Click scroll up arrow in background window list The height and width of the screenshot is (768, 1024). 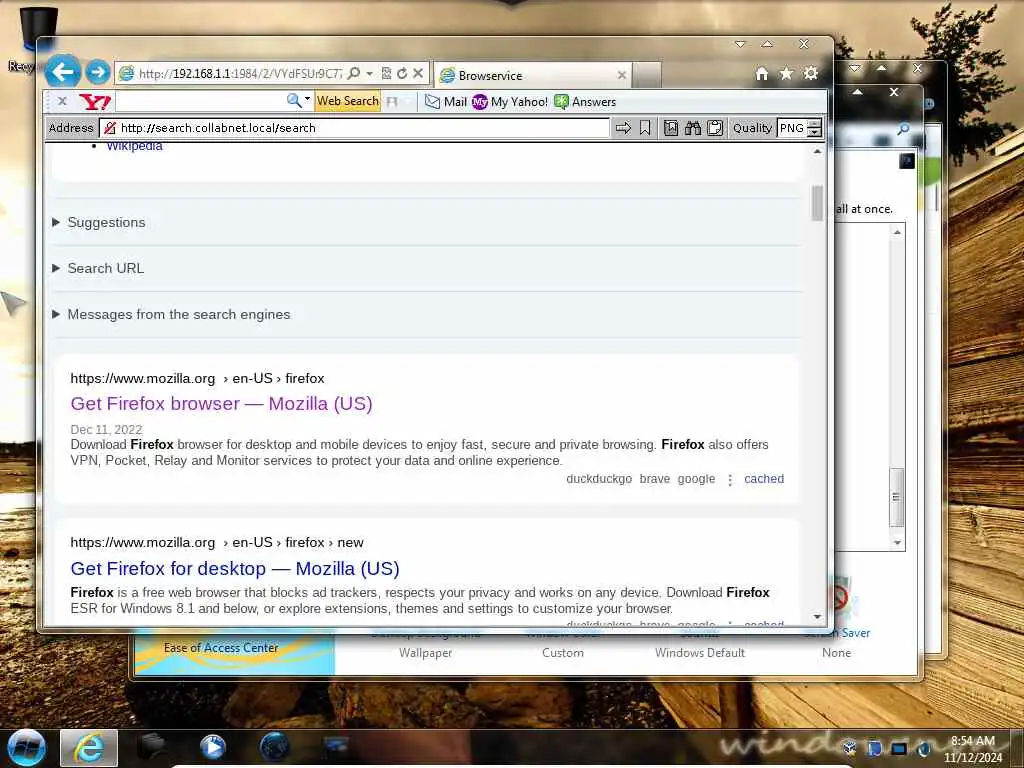(x=897, y=232)
